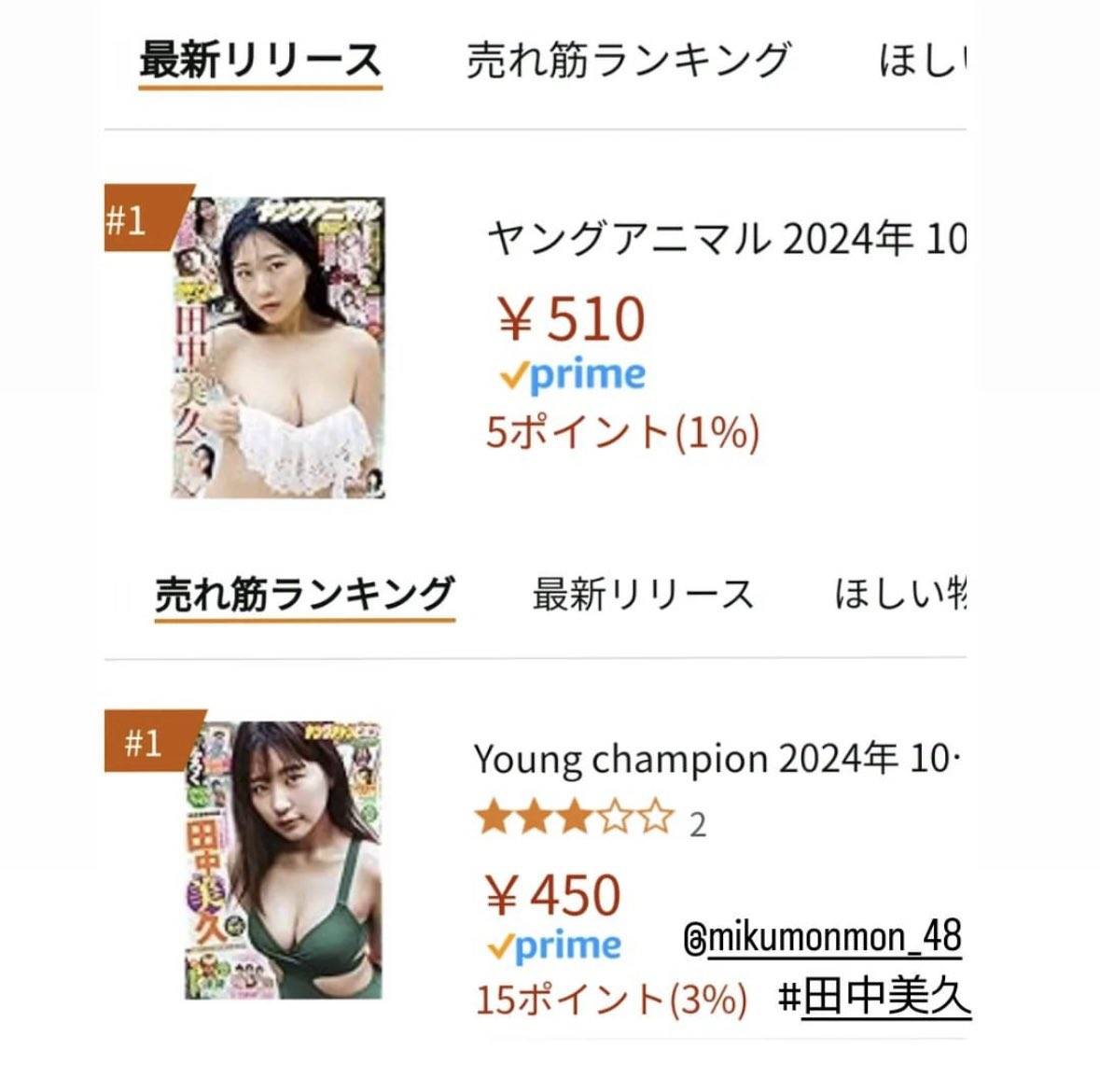Click the 5ポイント(1%) points text

(622, 432)
